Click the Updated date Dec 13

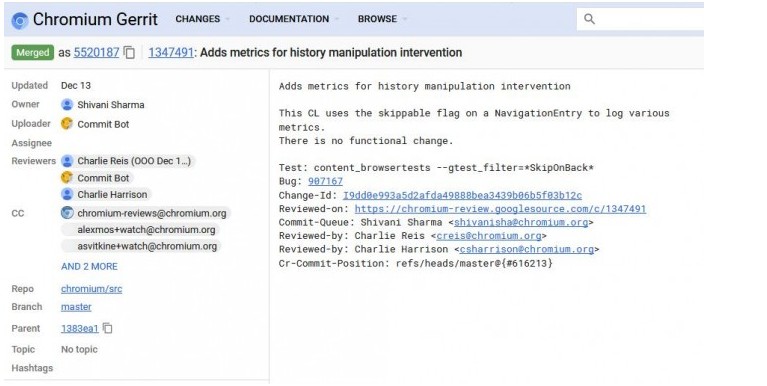tap(76, 85)
